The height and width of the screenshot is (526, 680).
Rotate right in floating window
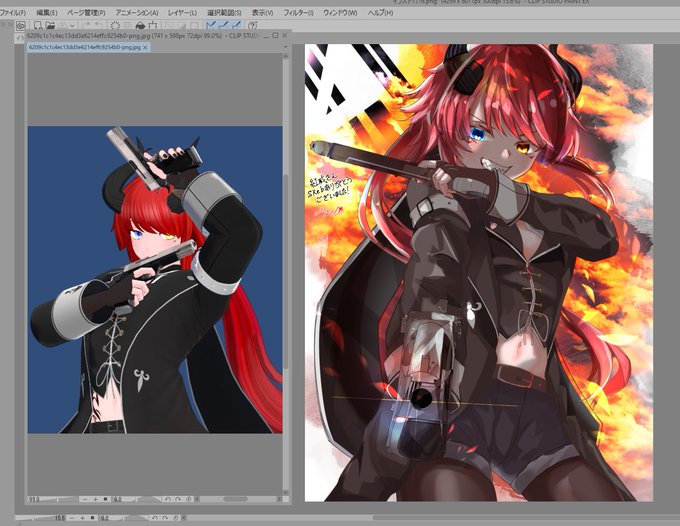click(178, 500)
